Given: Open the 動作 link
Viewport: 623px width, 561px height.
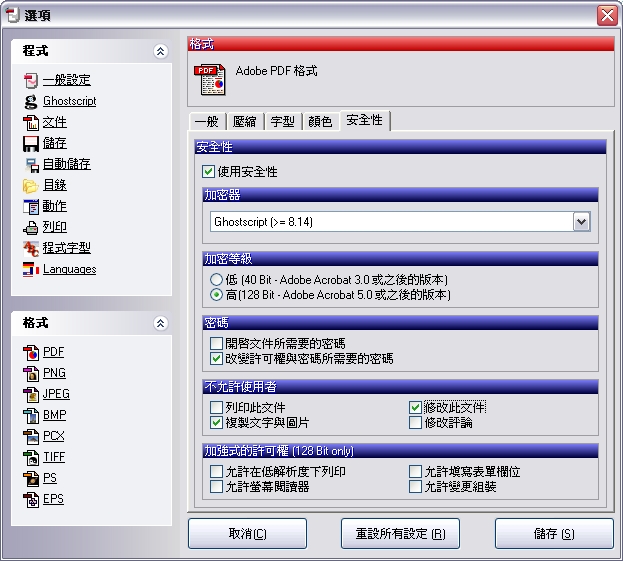Looking at the screenshot, I should pyautogui.click(x=55, y=206).
